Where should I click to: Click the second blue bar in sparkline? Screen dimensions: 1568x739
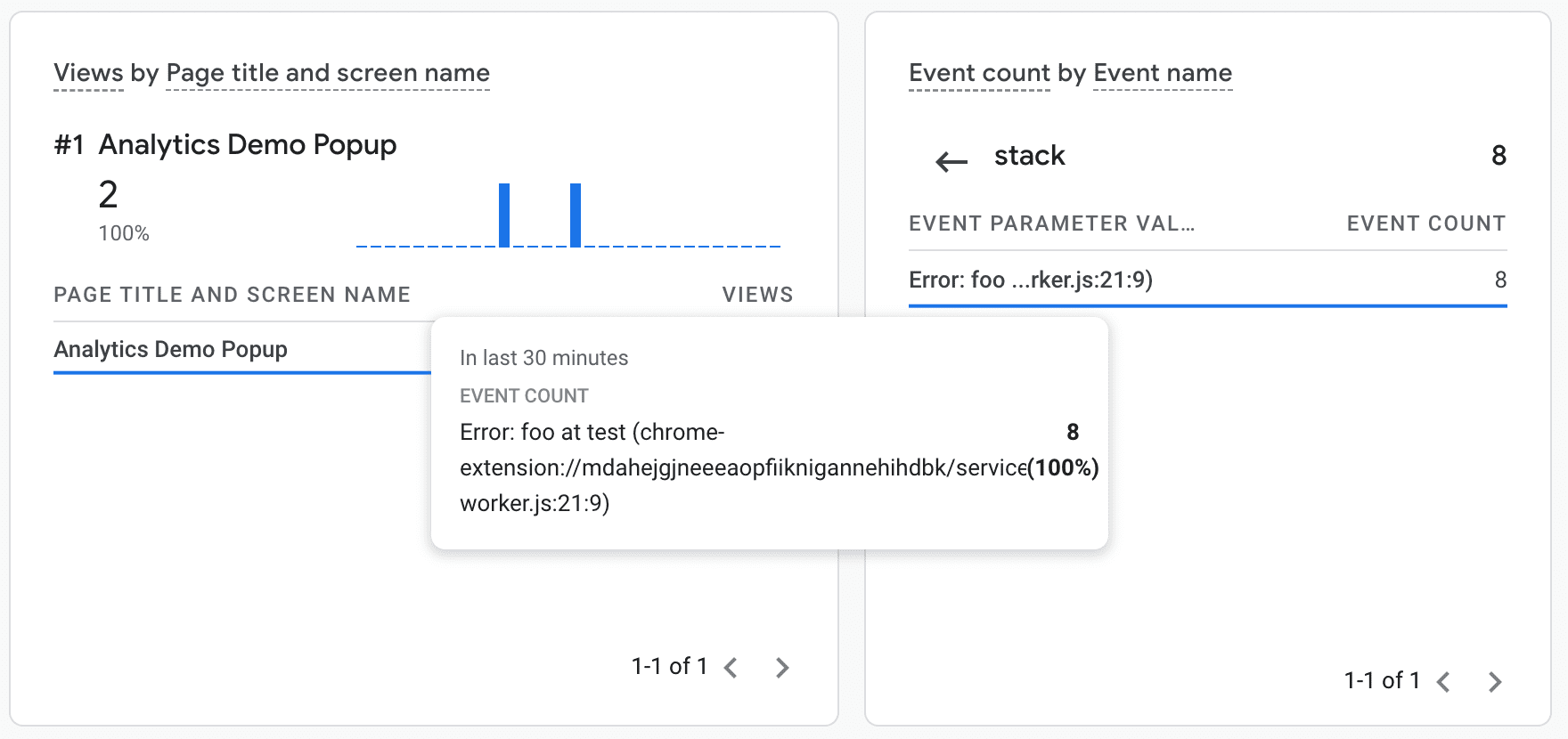click(576, 215)
